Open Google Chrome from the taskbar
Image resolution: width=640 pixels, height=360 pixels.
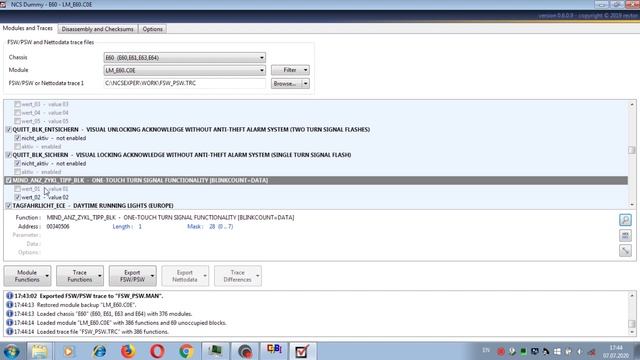coord(186,351)
